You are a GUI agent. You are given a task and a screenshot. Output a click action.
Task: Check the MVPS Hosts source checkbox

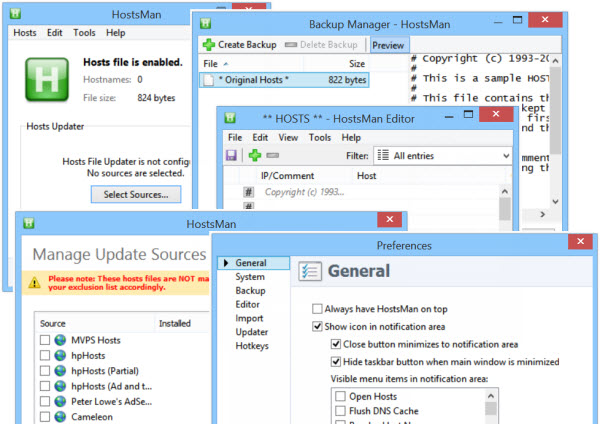[x=45, y=340]
